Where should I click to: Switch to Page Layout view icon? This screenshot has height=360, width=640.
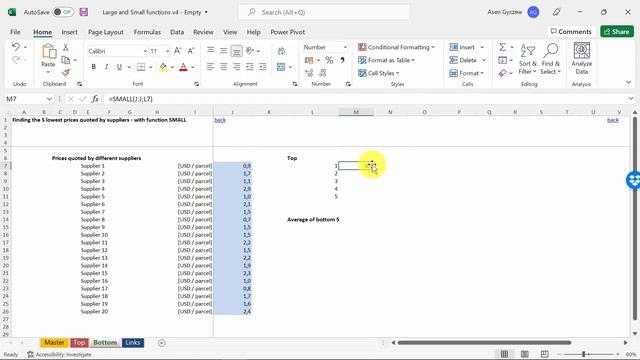click(x=524, y=354)
